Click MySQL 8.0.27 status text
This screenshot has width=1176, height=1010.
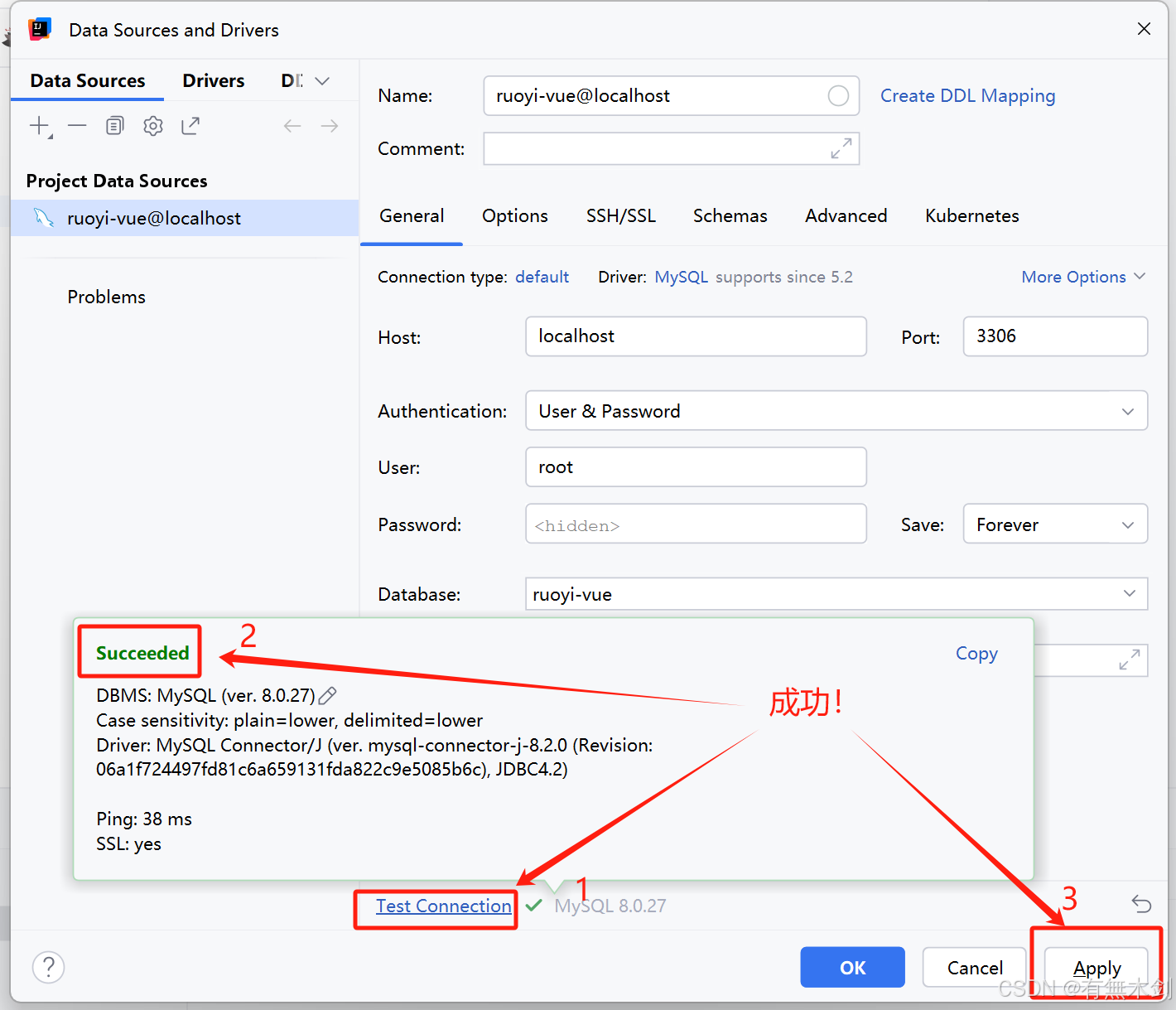(x=610, y=906)
